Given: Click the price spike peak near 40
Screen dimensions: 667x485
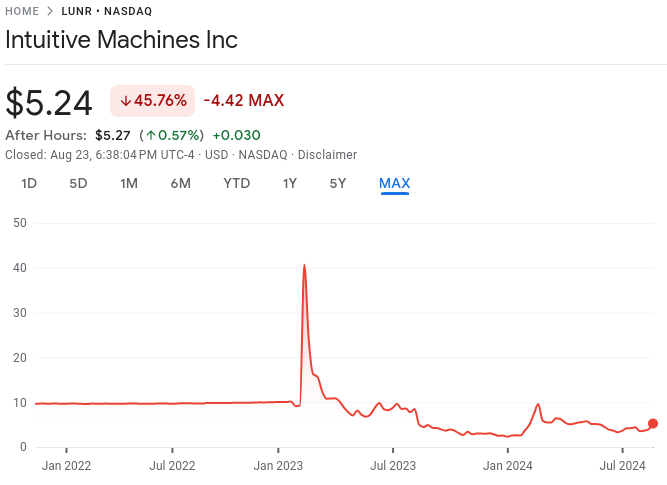Looking at the screenshot, I should (x=304, y=266).
